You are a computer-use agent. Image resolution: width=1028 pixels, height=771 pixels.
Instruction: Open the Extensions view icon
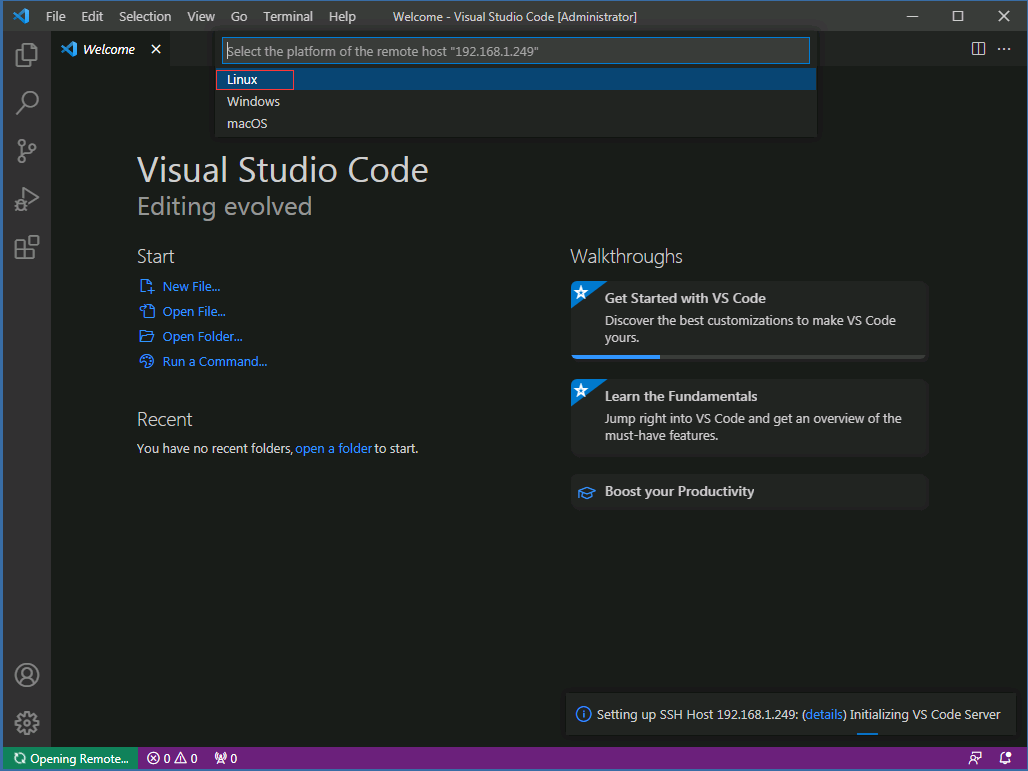tap(27, 247)
